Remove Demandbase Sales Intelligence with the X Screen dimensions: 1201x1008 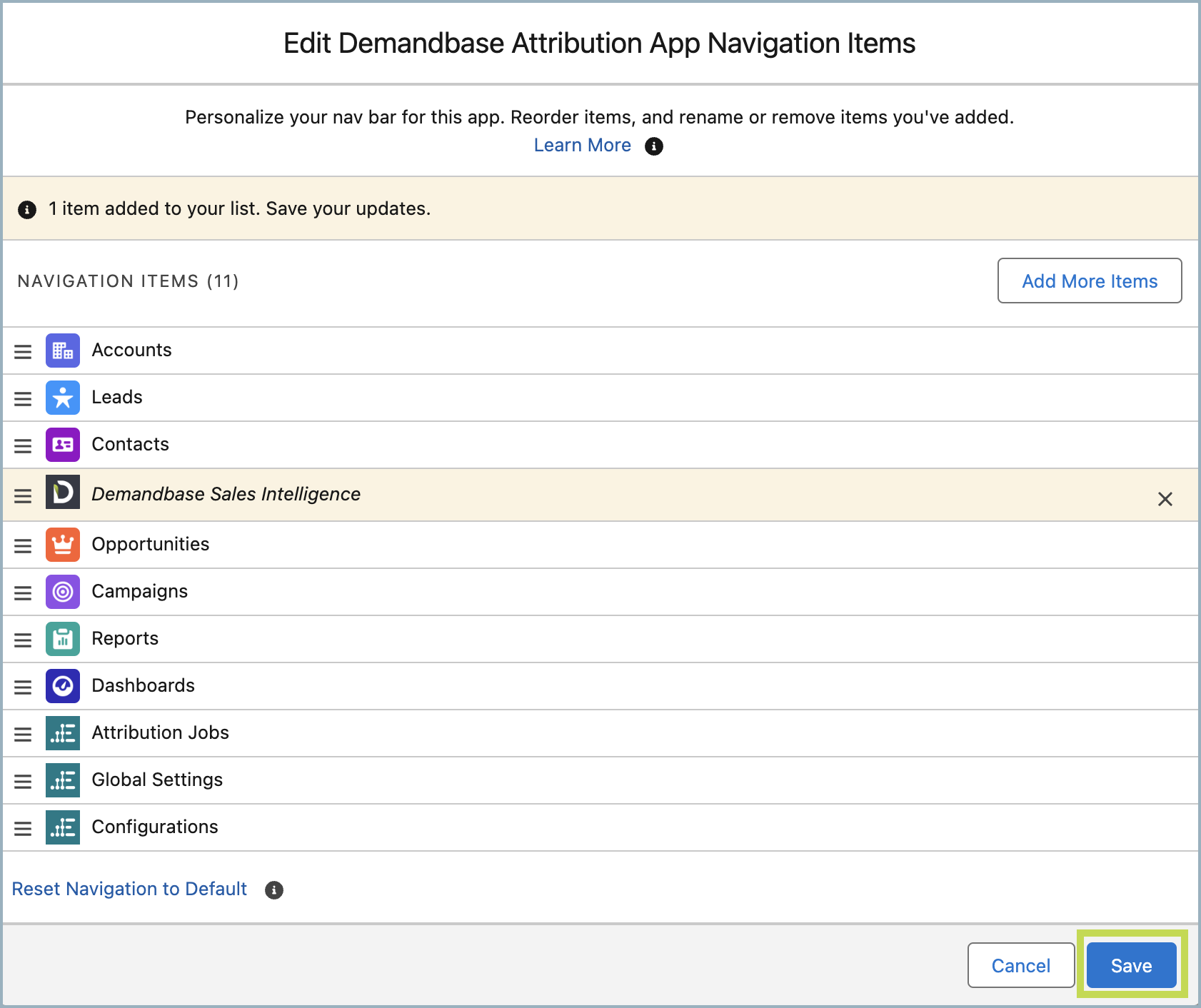click(x=1165, y=499)
